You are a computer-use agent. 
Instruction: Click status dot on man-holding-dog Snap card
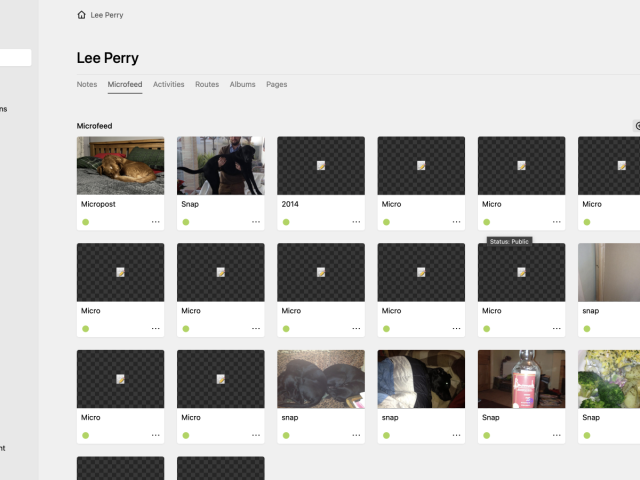pos(186,222)
